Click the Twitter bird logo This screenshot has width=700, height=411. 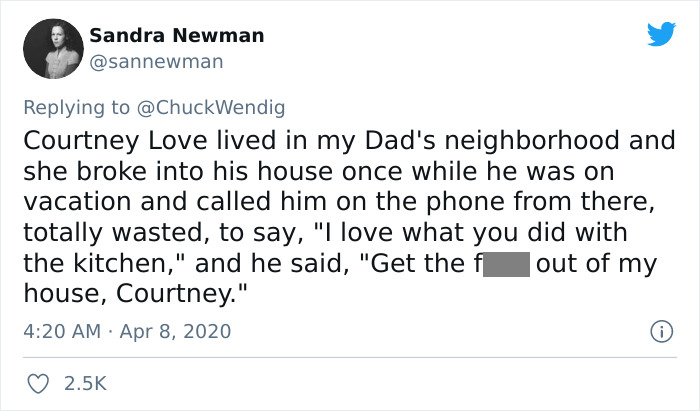click(x=660, y=35)
